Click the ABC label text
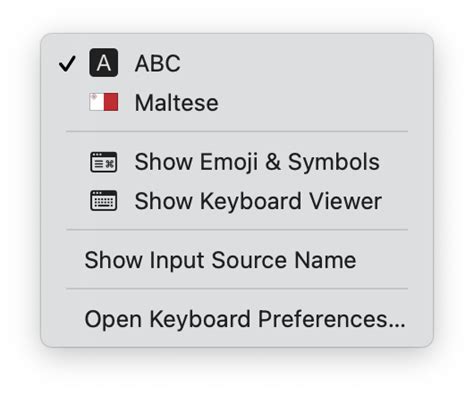Viewport: 474px width, 395px height. coord(157,63)
